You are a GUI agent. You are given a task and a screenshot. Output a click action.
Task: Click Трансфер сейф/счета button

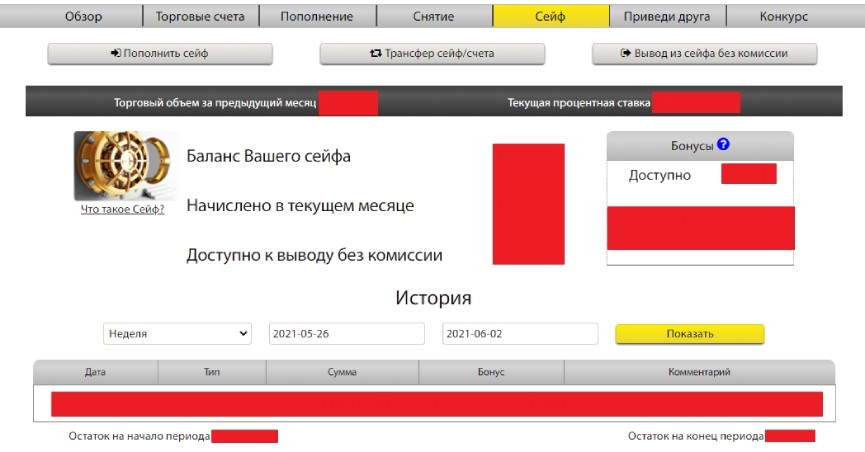(432, 54)
